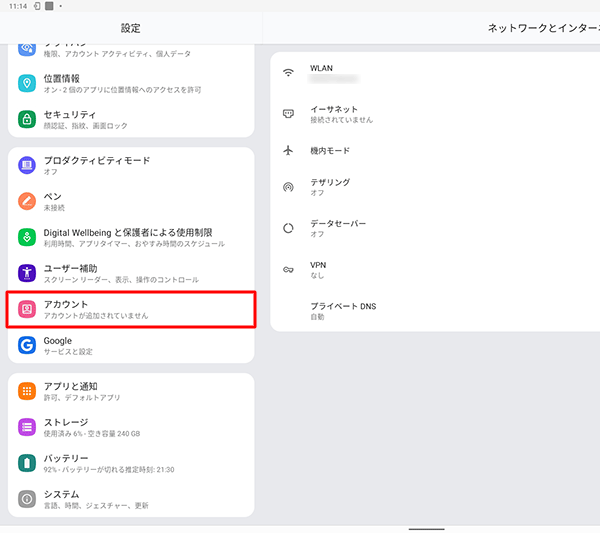Image resolution: width=600 pixels, height=533 pixels.
Task: Tap the Ethernet (イーサネット) port icon
Action: 288,114
